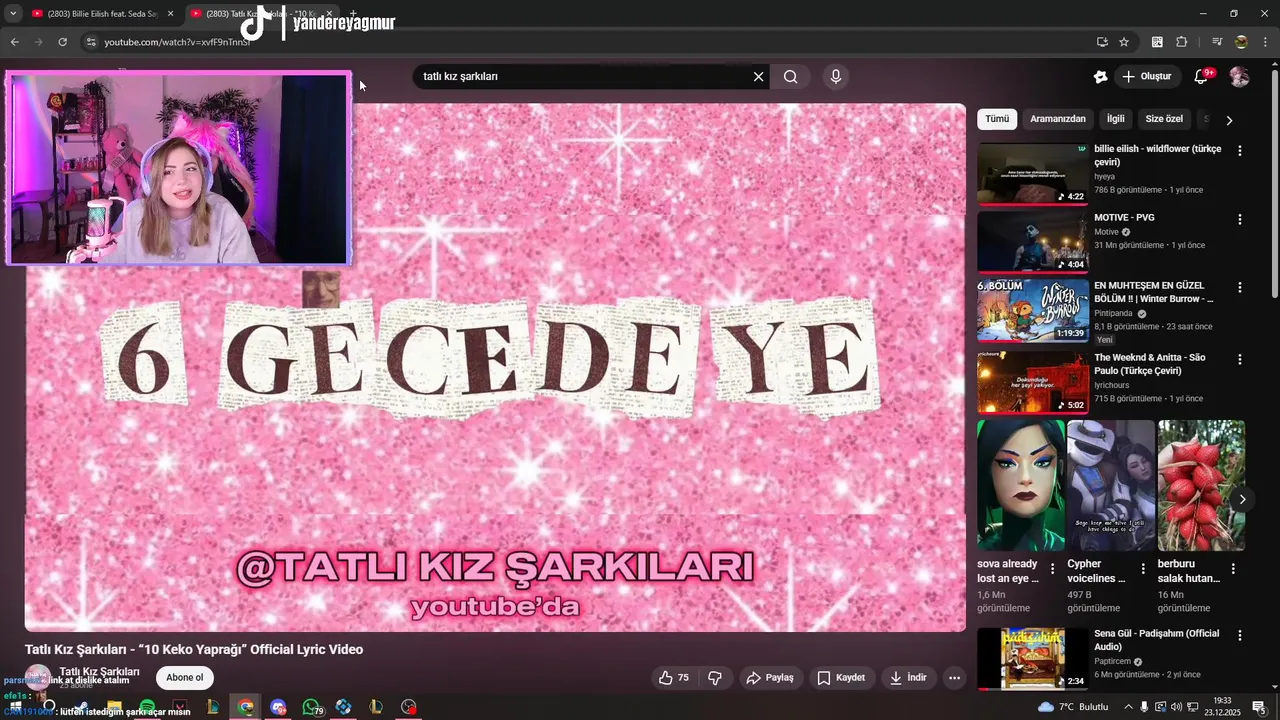
Task: Click the sparkle icon beside Oluştur
Action: (x=1100, y=77)
